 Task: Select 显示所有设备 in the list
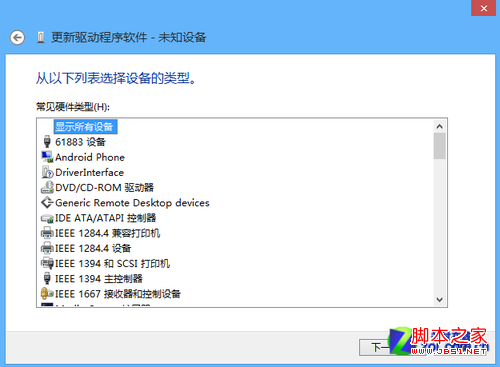tap(85, 127)
